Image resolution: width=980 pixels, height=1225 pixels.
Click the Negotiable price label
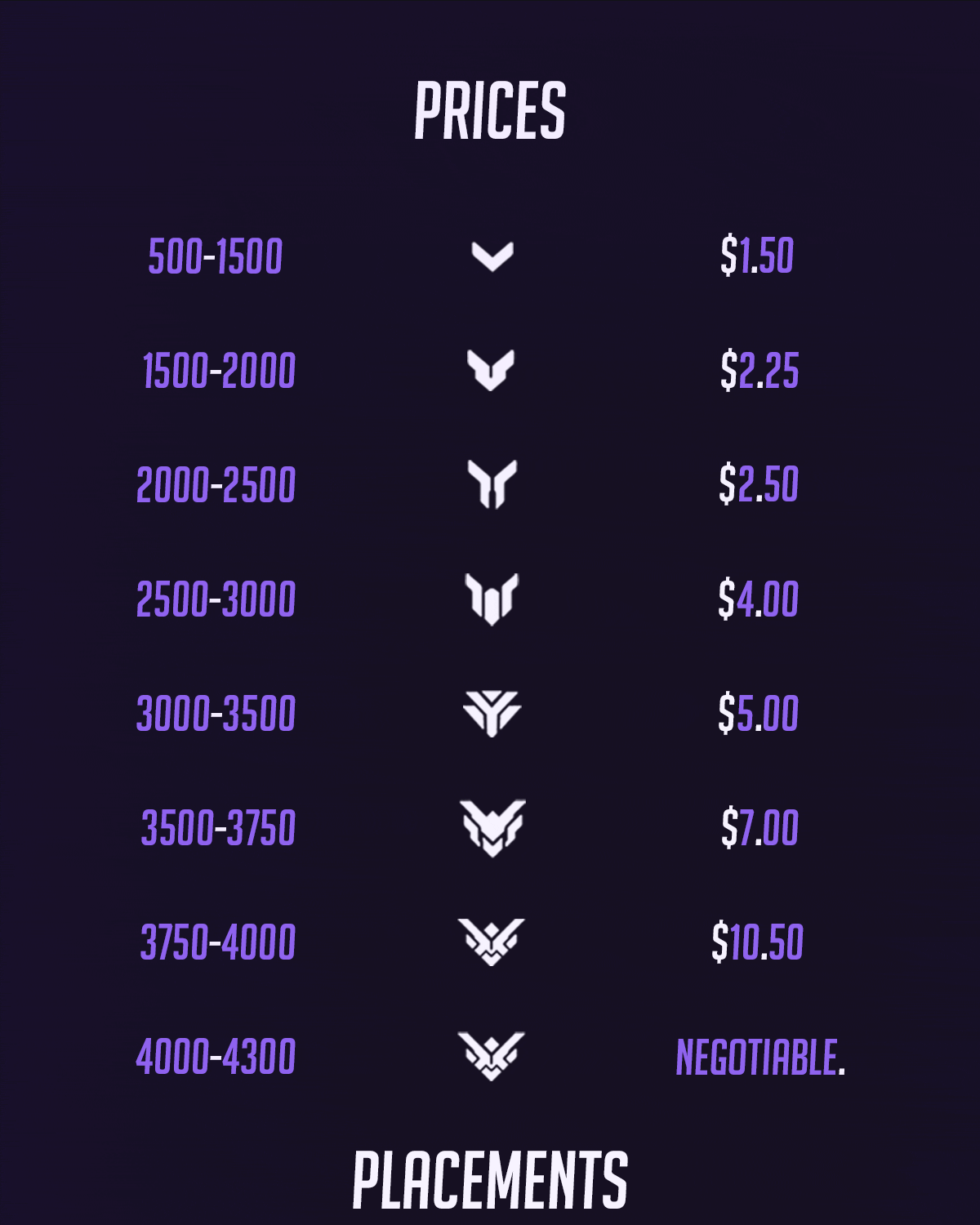pyautogui.click(x=761, y=1058)
